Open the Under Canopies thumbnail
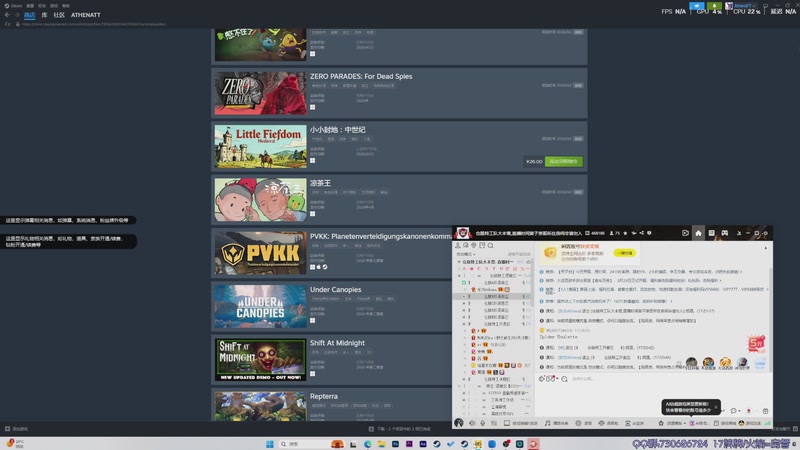The width and height of the screenshot is (800, 450). [x=260, y=306]
